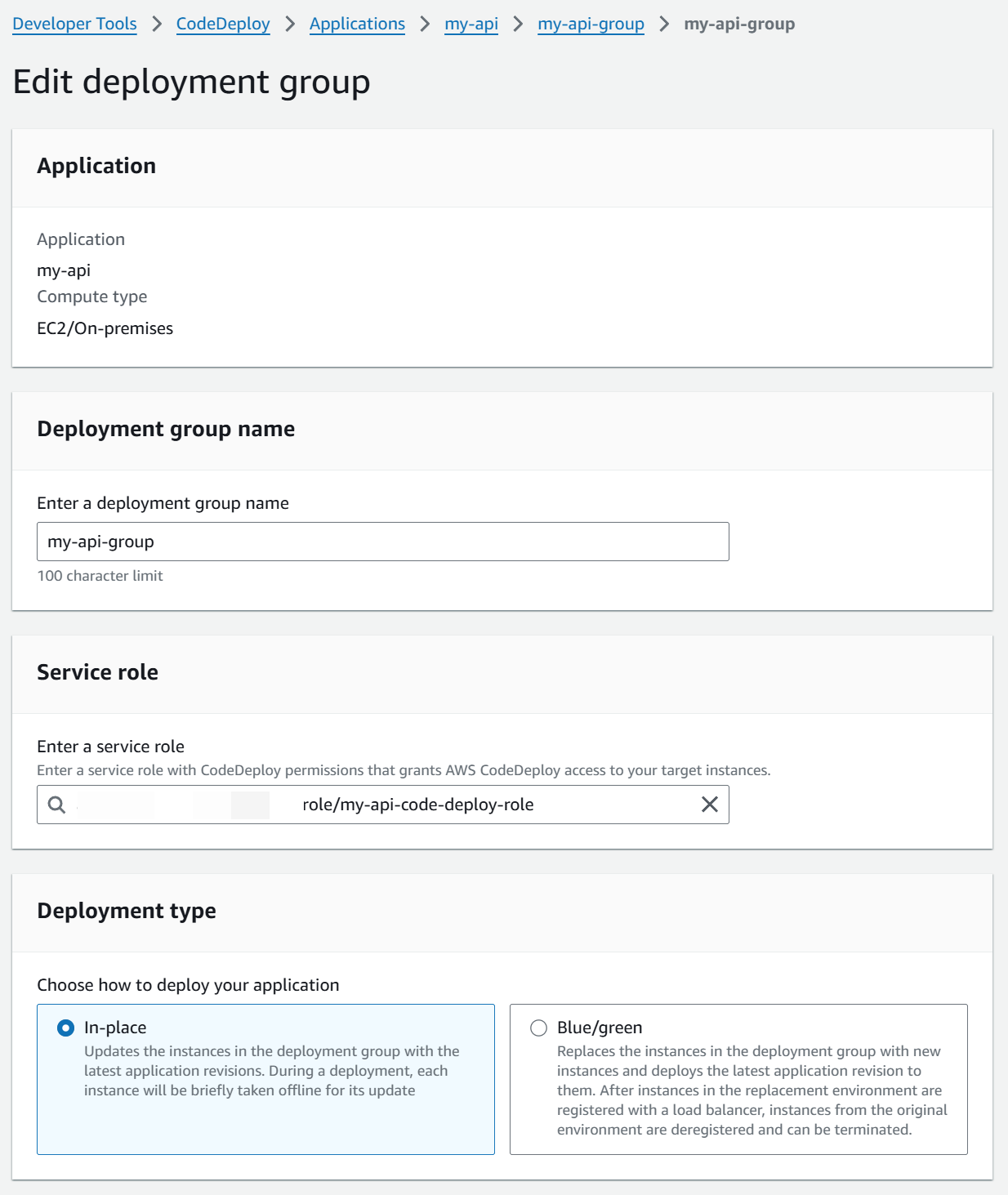Click the current my-api-group breadcrumb label
The image size is (1008, 1195).
coord(738,24)
